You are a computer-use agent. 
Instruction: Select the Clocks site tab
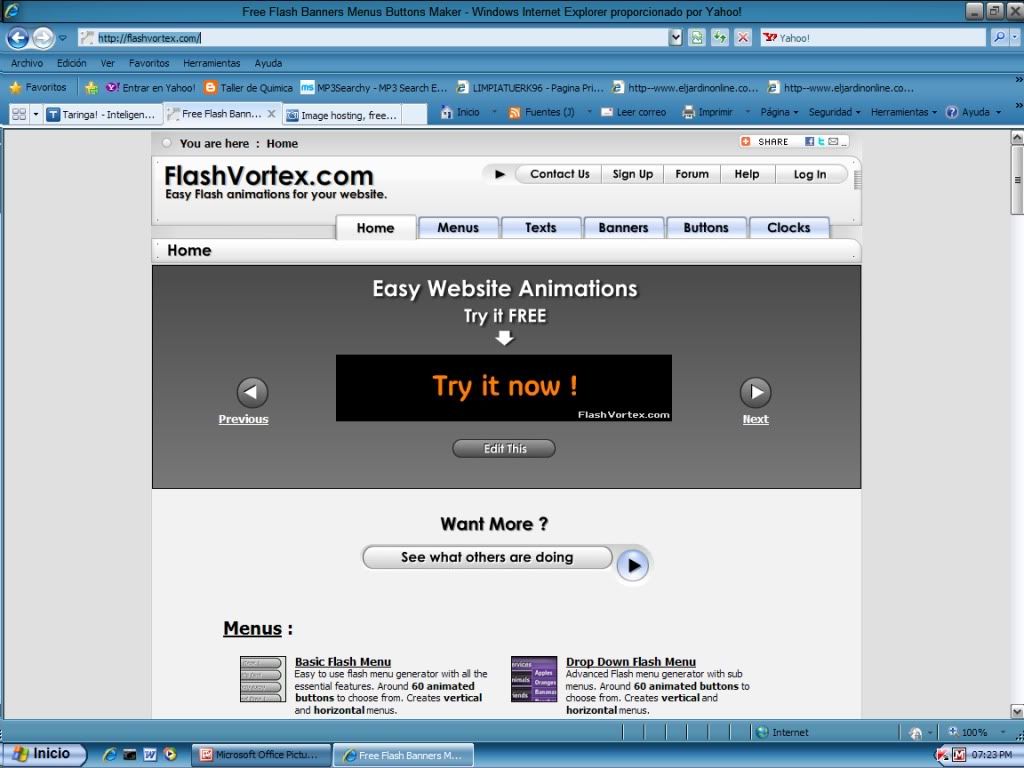tap(789, 228)
